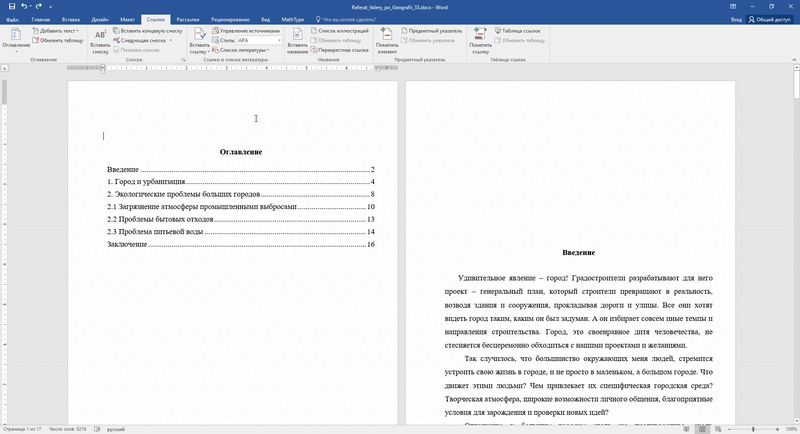Click the proofing check icon in status bar
This screenshot has height=434, width=800.
pyautogui.click(x=97, y=429)
